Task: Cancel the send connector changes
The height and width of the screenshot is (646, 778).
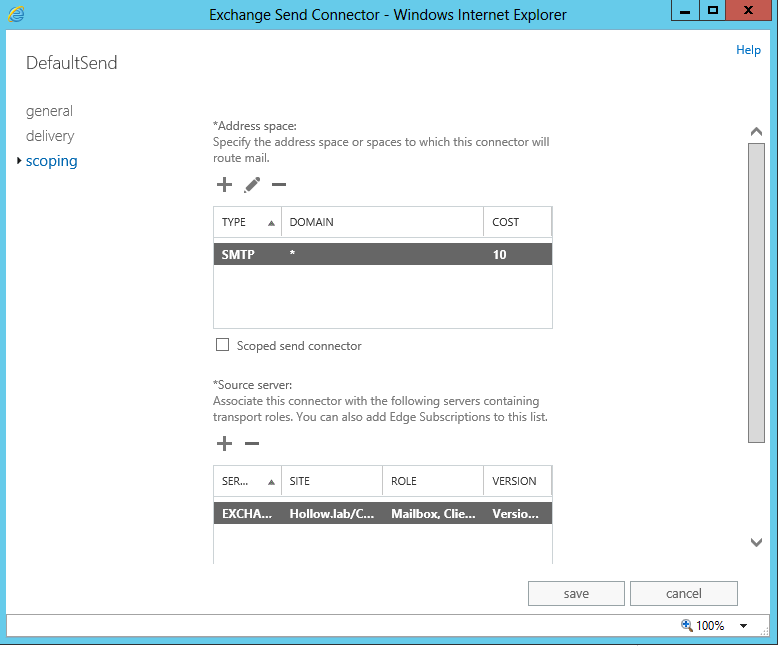Action: pyautogui.click(x=683, y=593)
